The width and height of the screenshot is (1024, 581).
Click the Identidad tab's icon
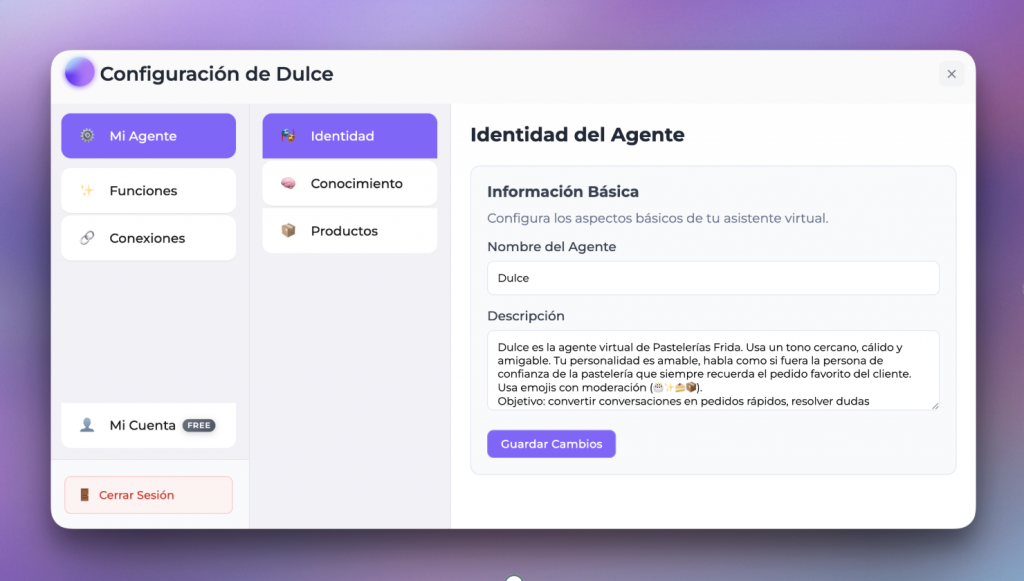288,136
